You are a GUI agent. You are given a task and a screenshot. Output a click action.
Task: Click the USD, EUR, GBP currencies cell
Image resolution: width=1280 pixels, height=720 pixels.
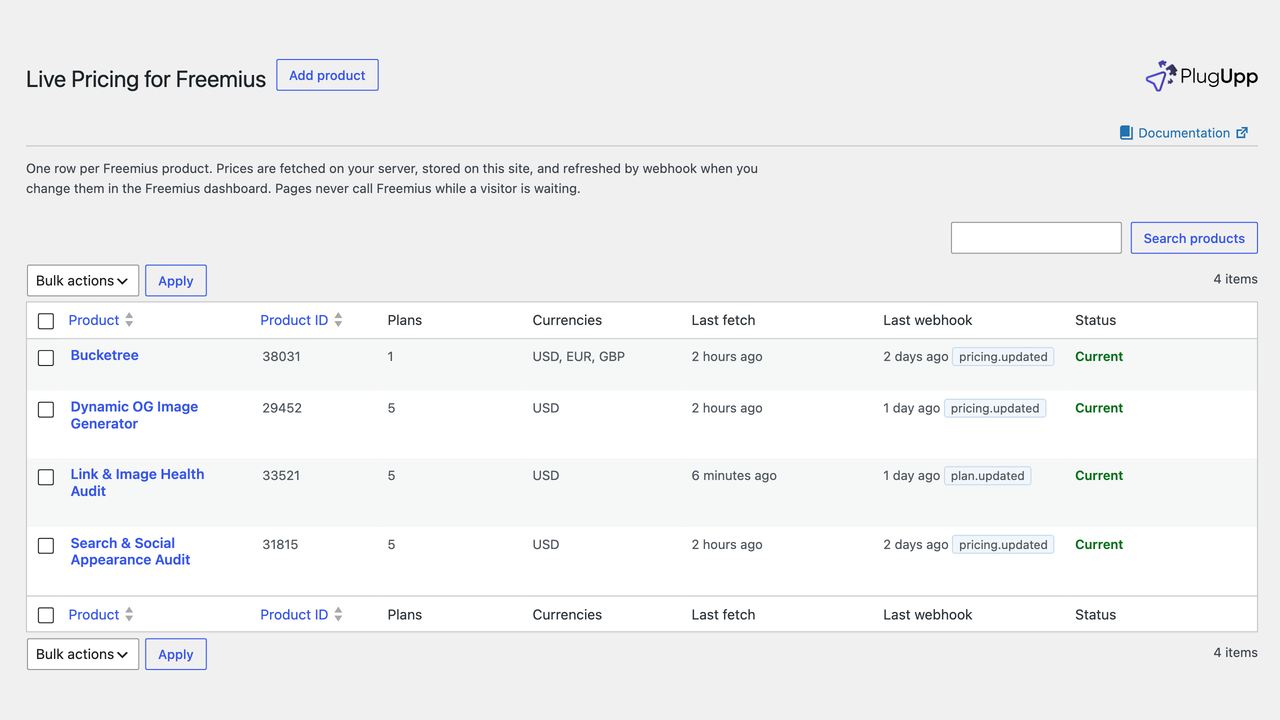click(x=579, y=356)
